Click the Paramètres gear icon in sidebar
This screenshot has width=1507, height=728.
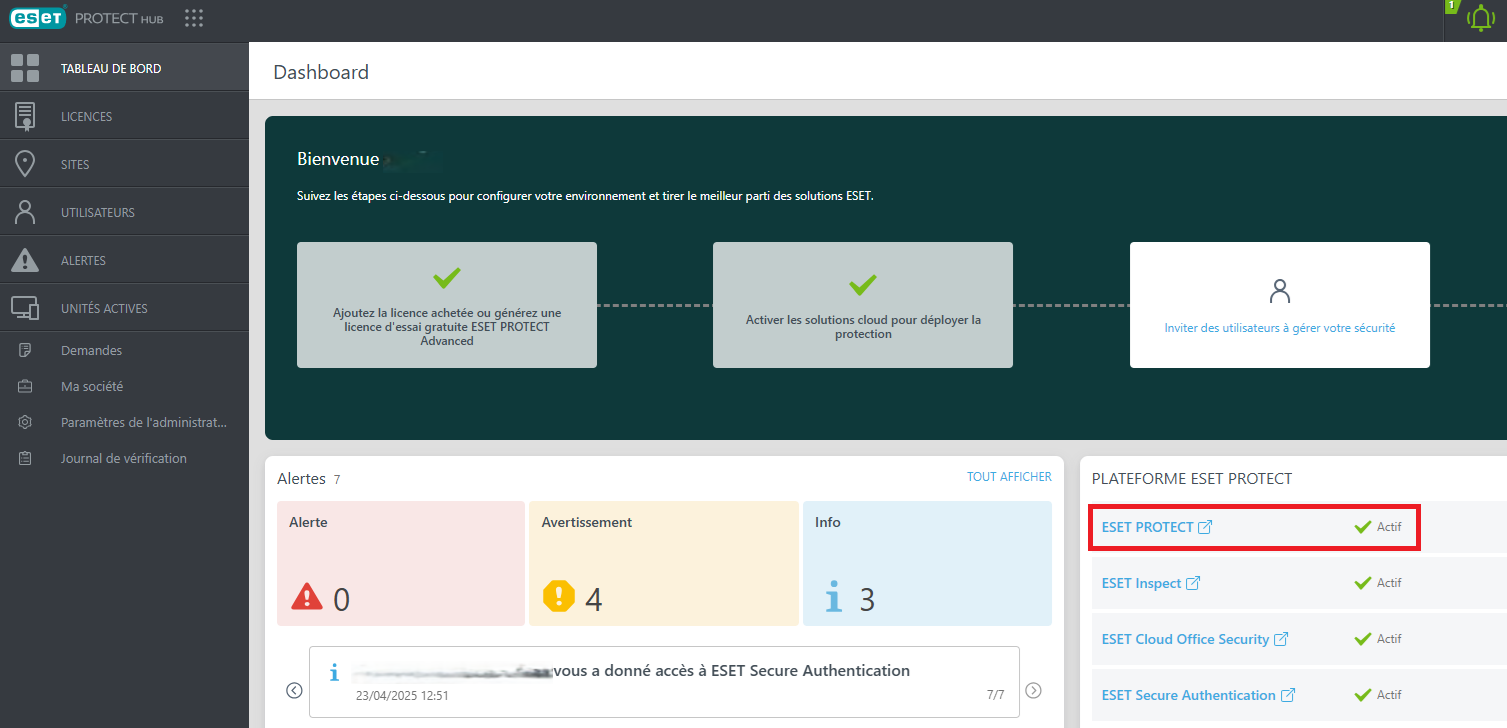[x=25, y=422]
